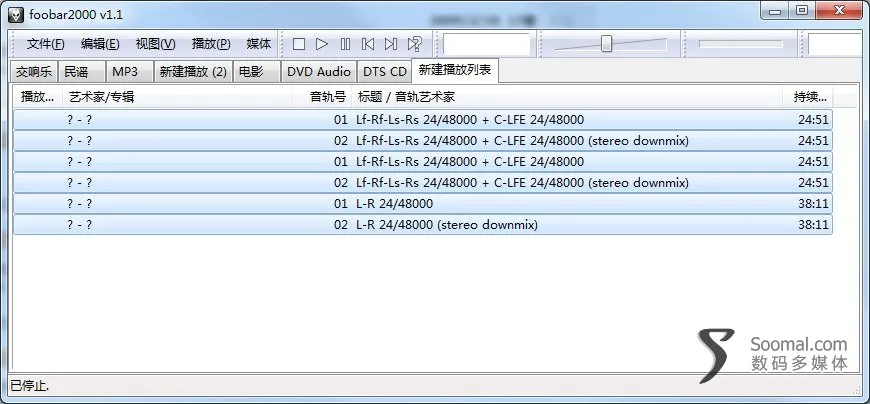Click the 已停止. status bar text
Screen dimensions: 870x404
29,385
